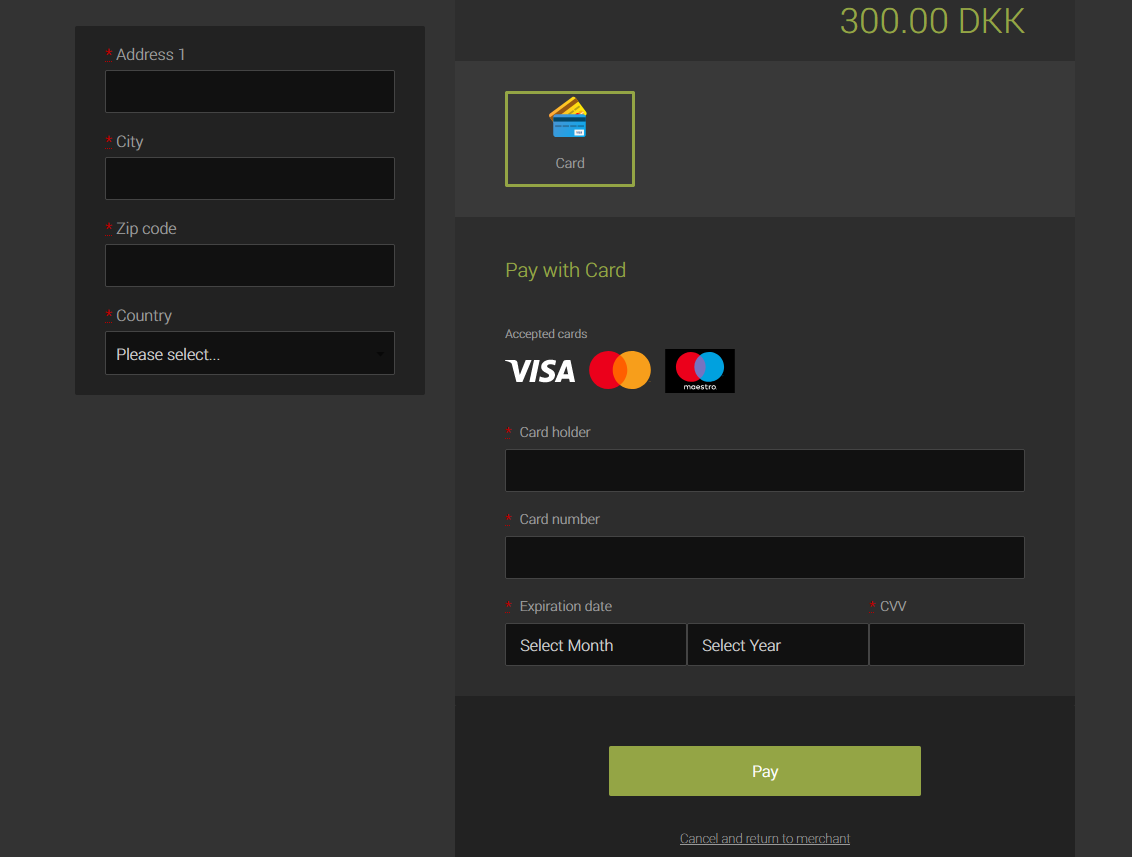Focus the Zip code field
This screenshot has width=1132, height=857.
point(249,266)
